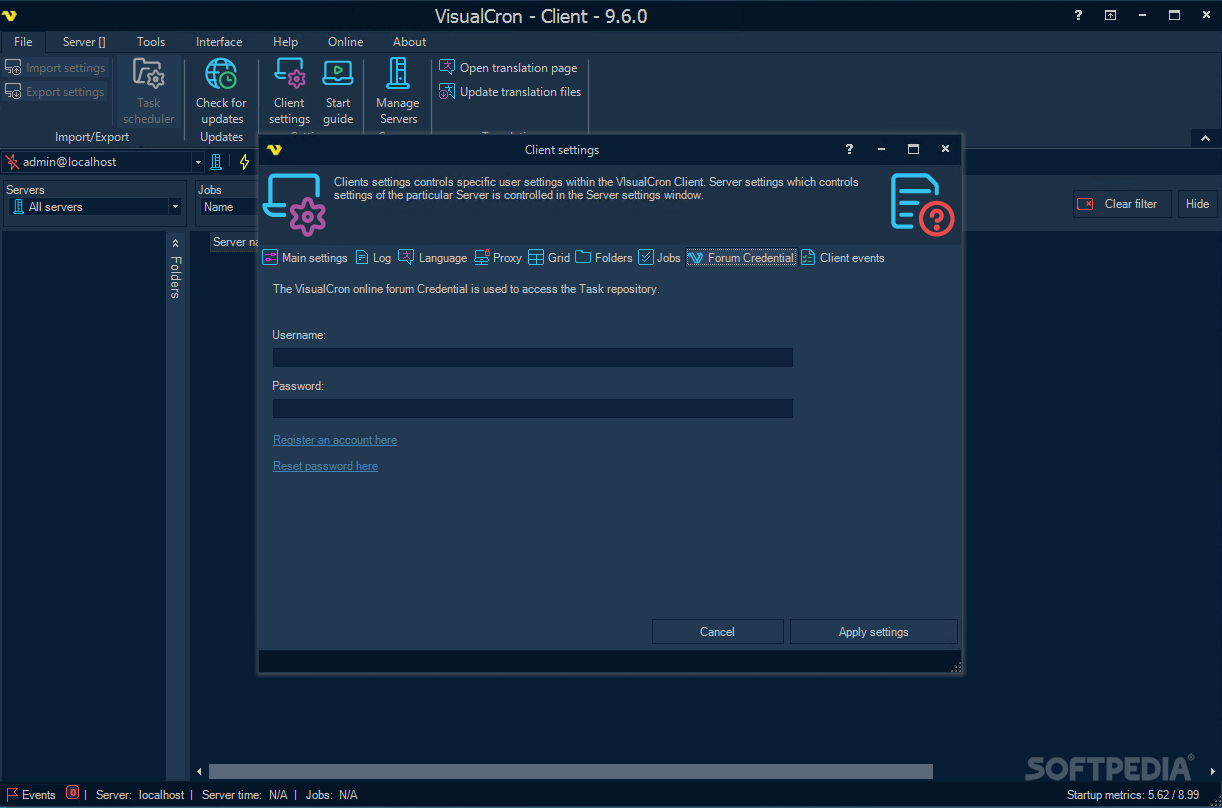
Task: Click the Grid tab icon
Action: (x=536, y=258)
